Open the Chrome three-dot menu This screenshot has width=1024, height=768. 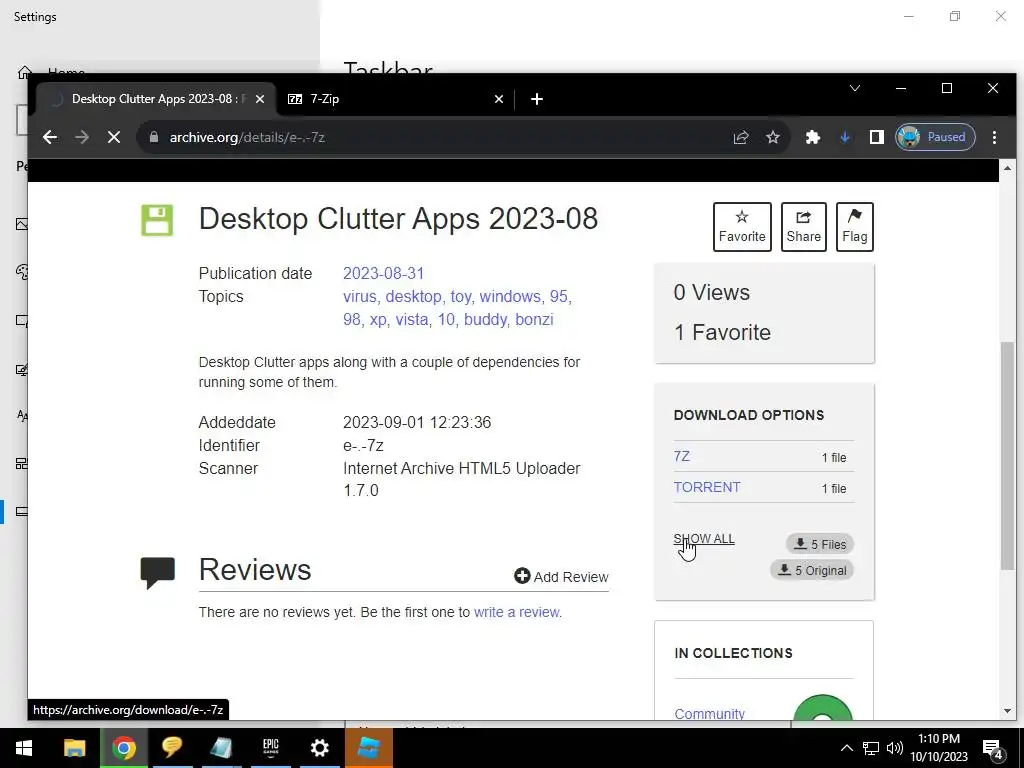click(994, 137)
